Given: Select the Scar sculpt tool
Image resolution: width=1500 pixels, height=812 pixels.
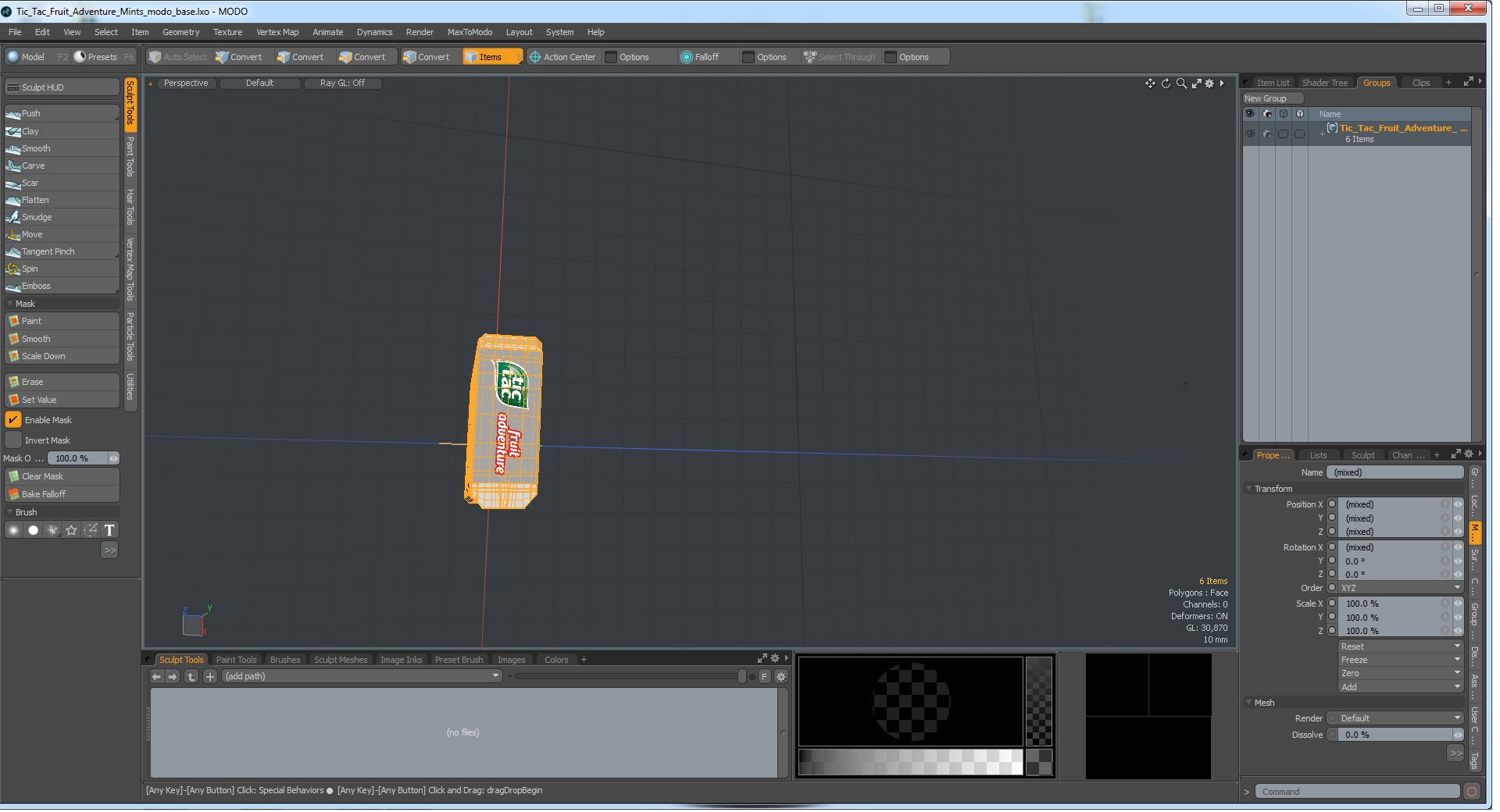Looking at the screenshot, I should pos(62,183).
